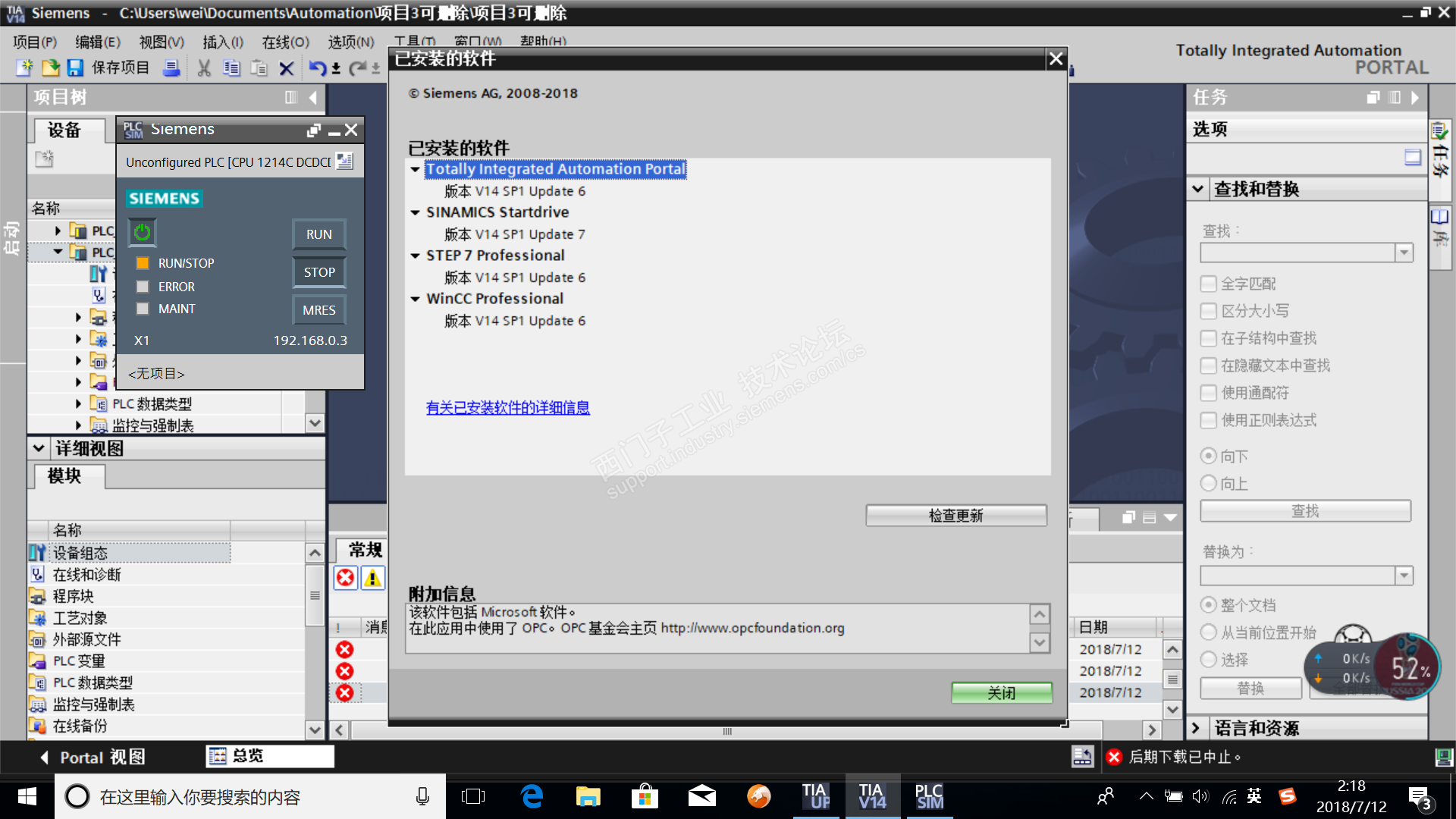Open PLCSIM from the Windows taskbar
The image size is (1456, 819).
(x=928, y=796)
